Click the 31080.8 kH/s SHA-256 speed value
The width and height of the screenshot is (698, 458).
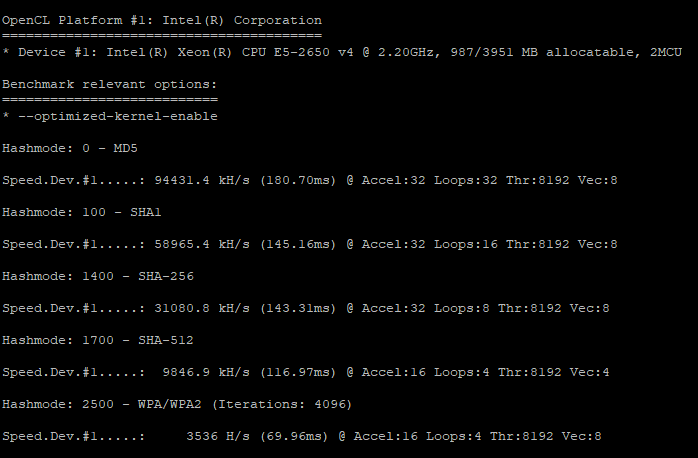(202, 308)
